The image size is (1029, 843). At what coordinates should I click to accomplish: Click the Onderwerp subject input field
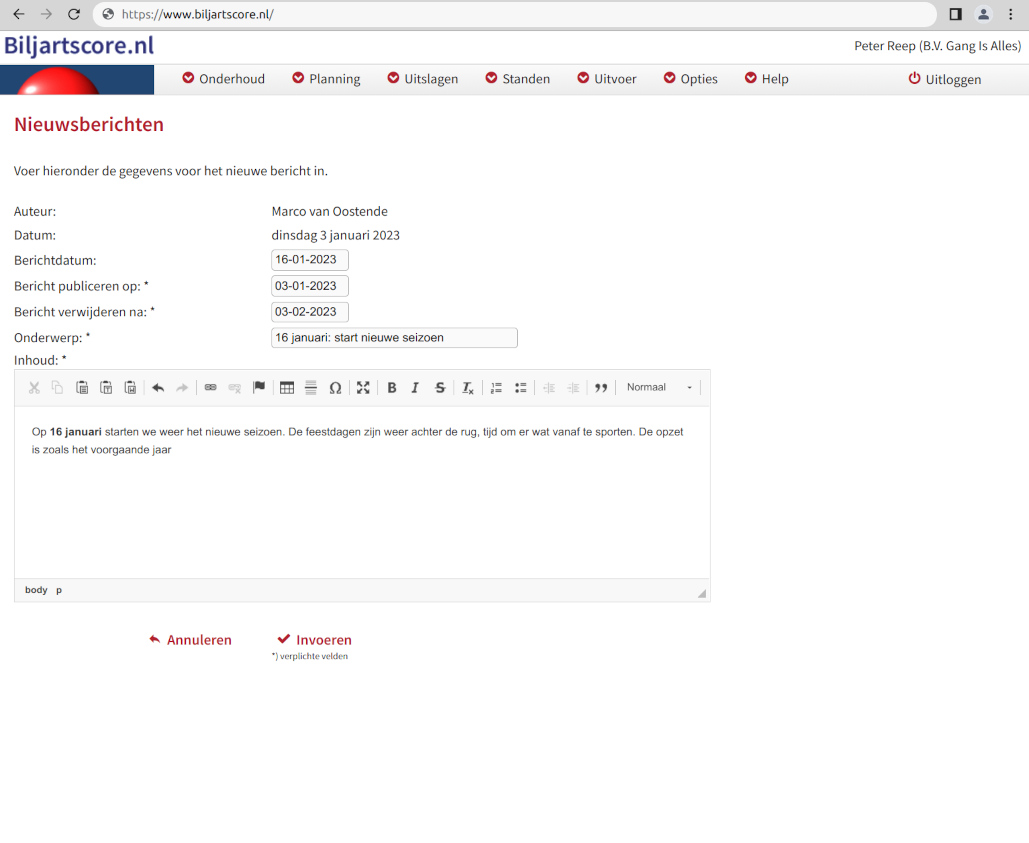(x=394, y=338)
